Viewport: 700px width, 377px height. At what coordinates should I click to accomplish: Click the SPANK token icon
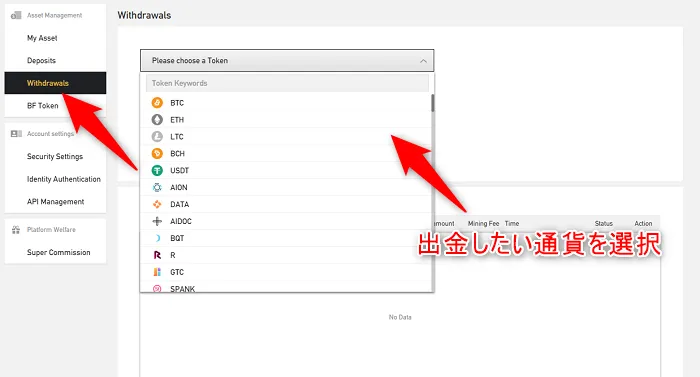157,289
